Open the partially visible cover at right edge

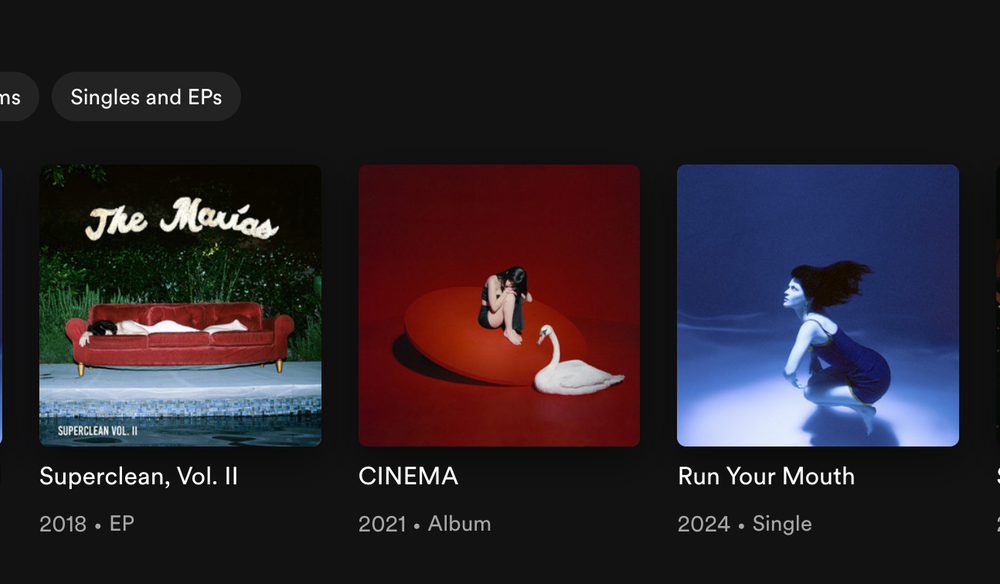click(998, 305)
